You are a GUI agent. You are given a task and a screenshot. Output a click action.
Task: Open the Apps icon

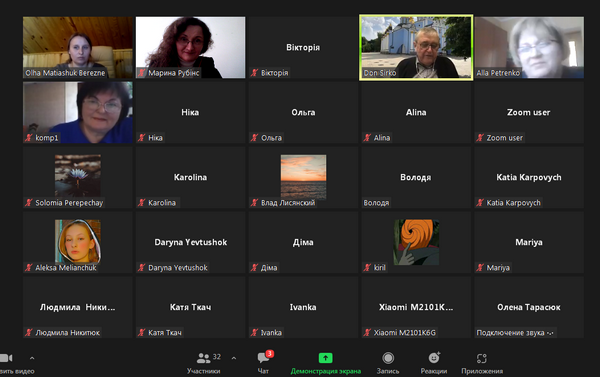(482, 358)
